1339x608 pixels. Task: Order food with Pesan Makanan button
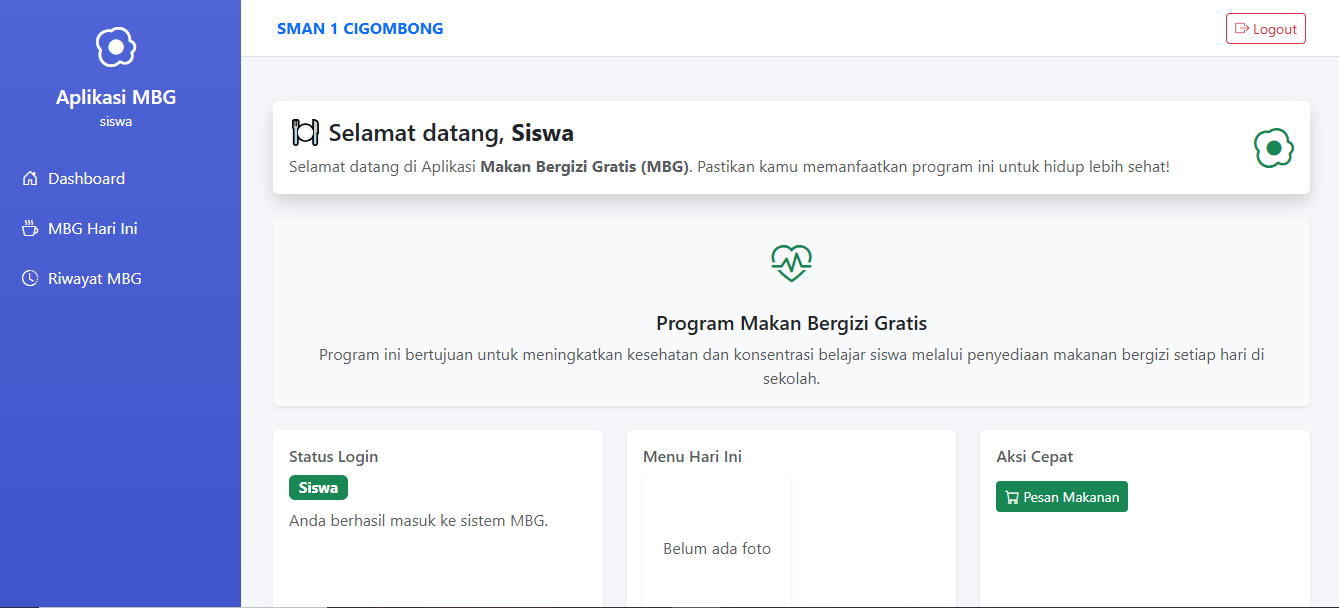(1062, 497)
